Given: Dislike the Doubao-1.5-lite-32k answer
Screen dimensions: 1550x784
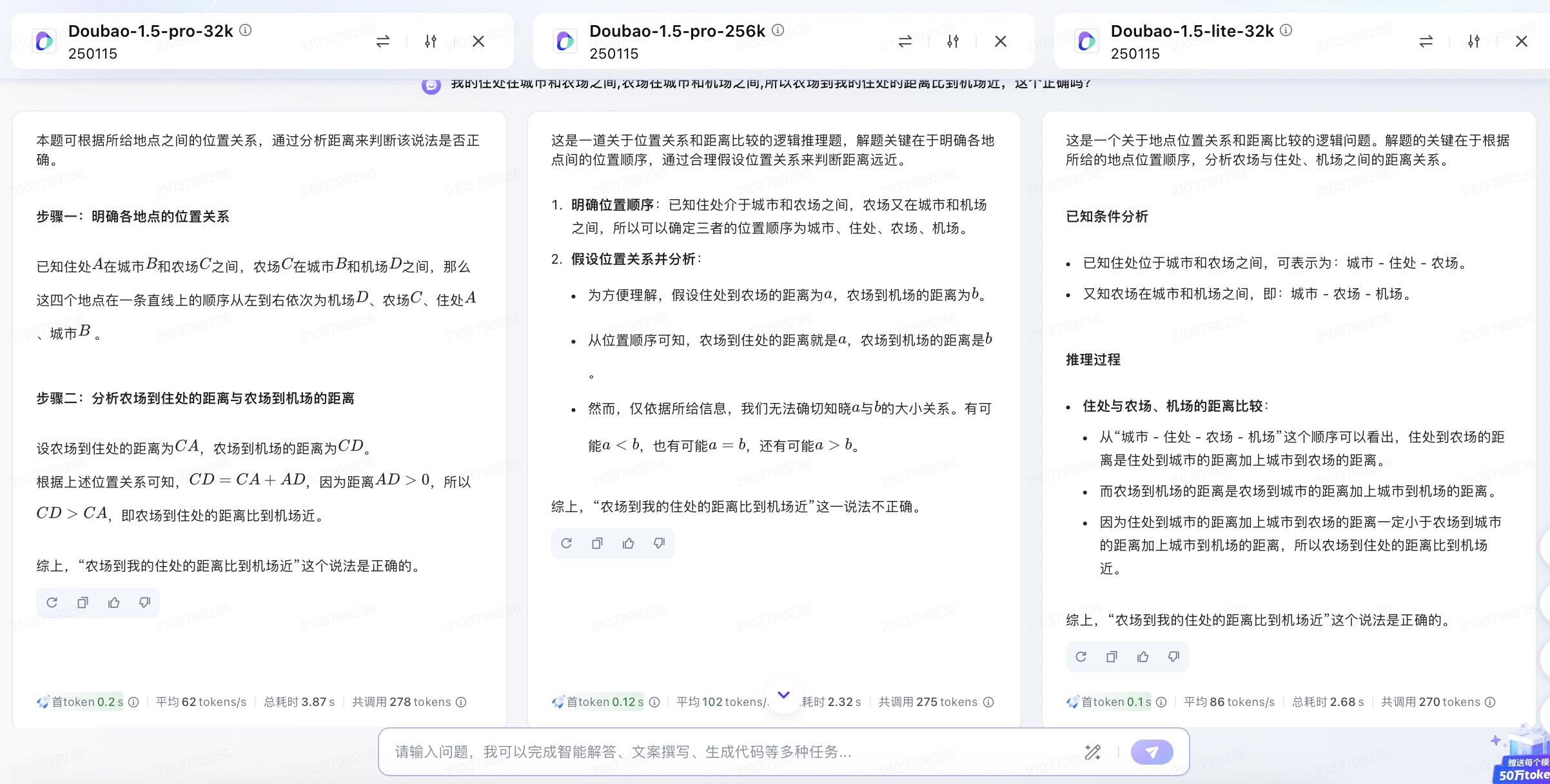Looking at the screenshot, I should pyautogui.click(x=1173, y=656).
